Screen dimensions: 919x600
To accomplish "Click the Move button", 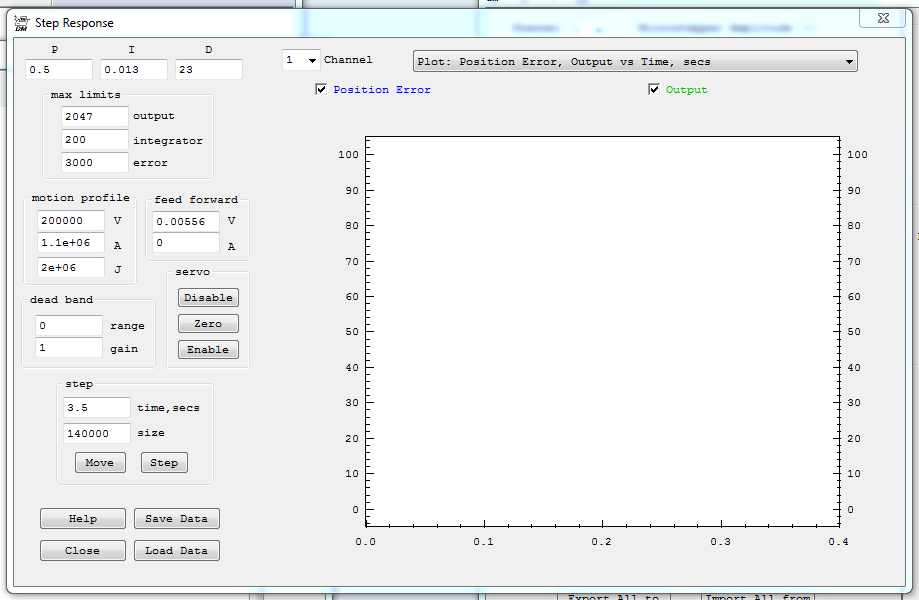I will (100, 463).
